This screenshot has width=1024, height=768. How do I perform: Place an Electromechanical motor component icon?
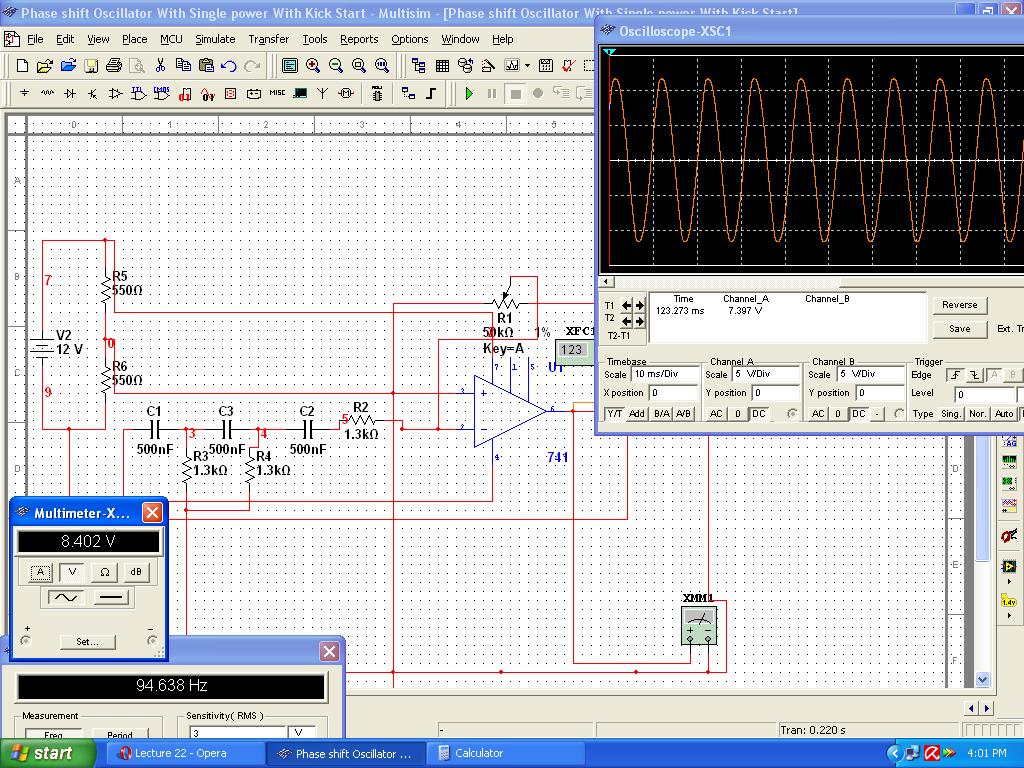346,93
